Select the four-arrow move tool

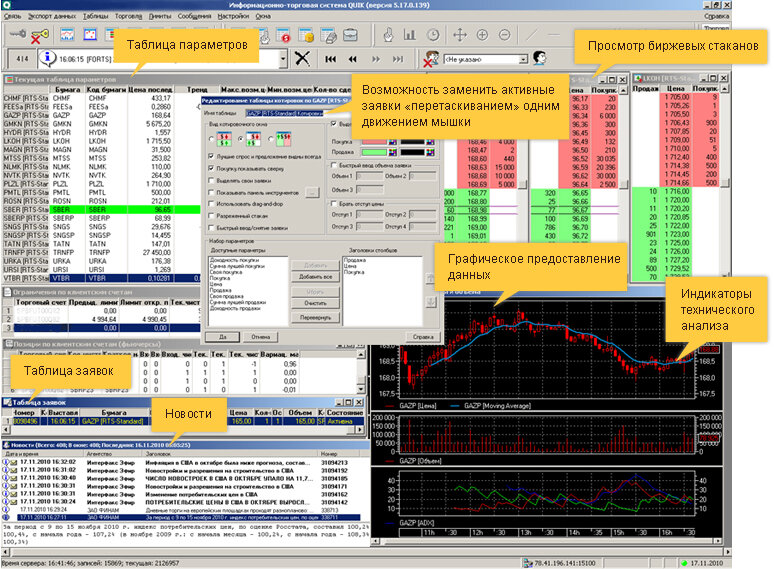coord(460,35)
